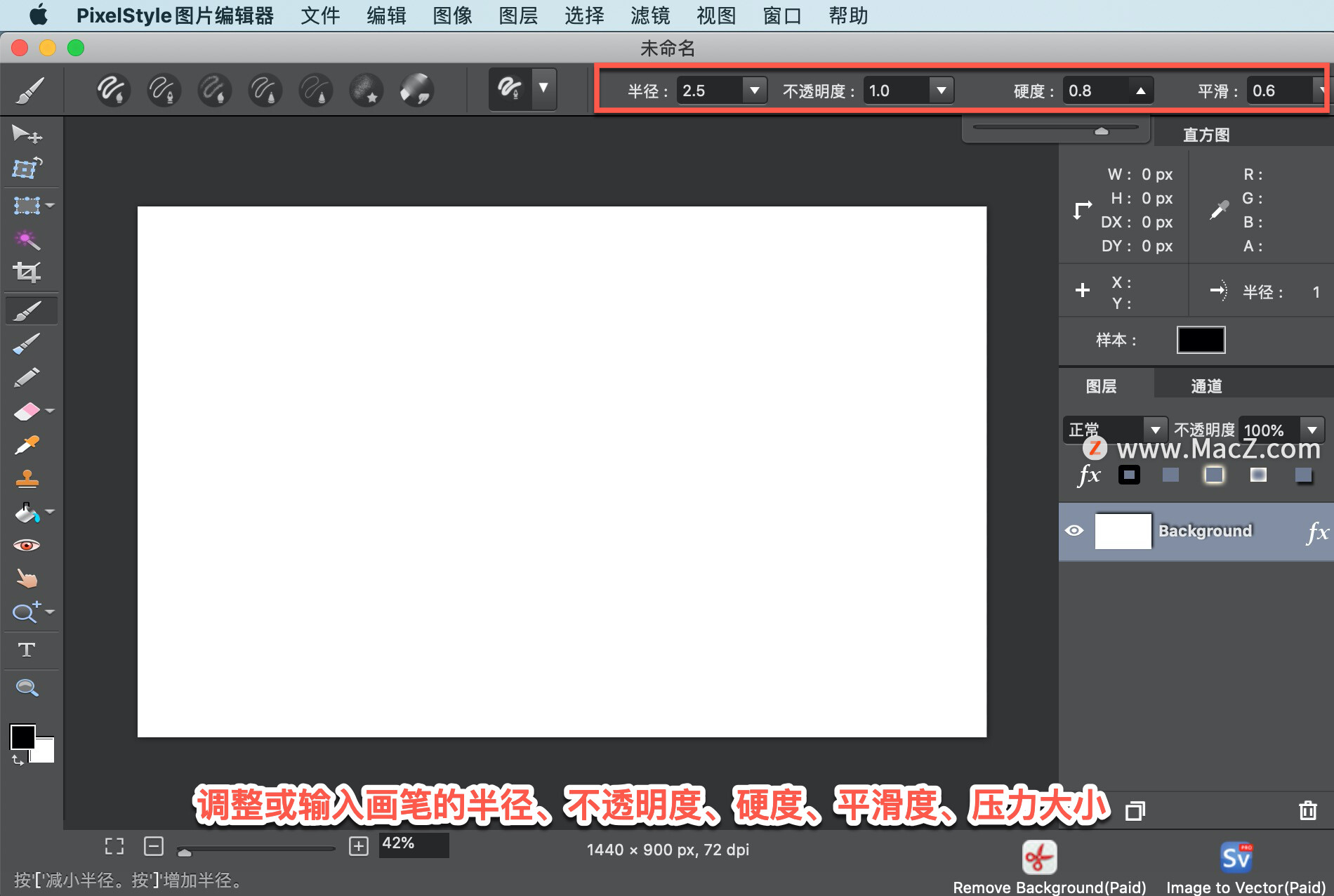The image size is (1334, 896).
Task: Select the Pencil tool
Action: click(x=27, y=377)
